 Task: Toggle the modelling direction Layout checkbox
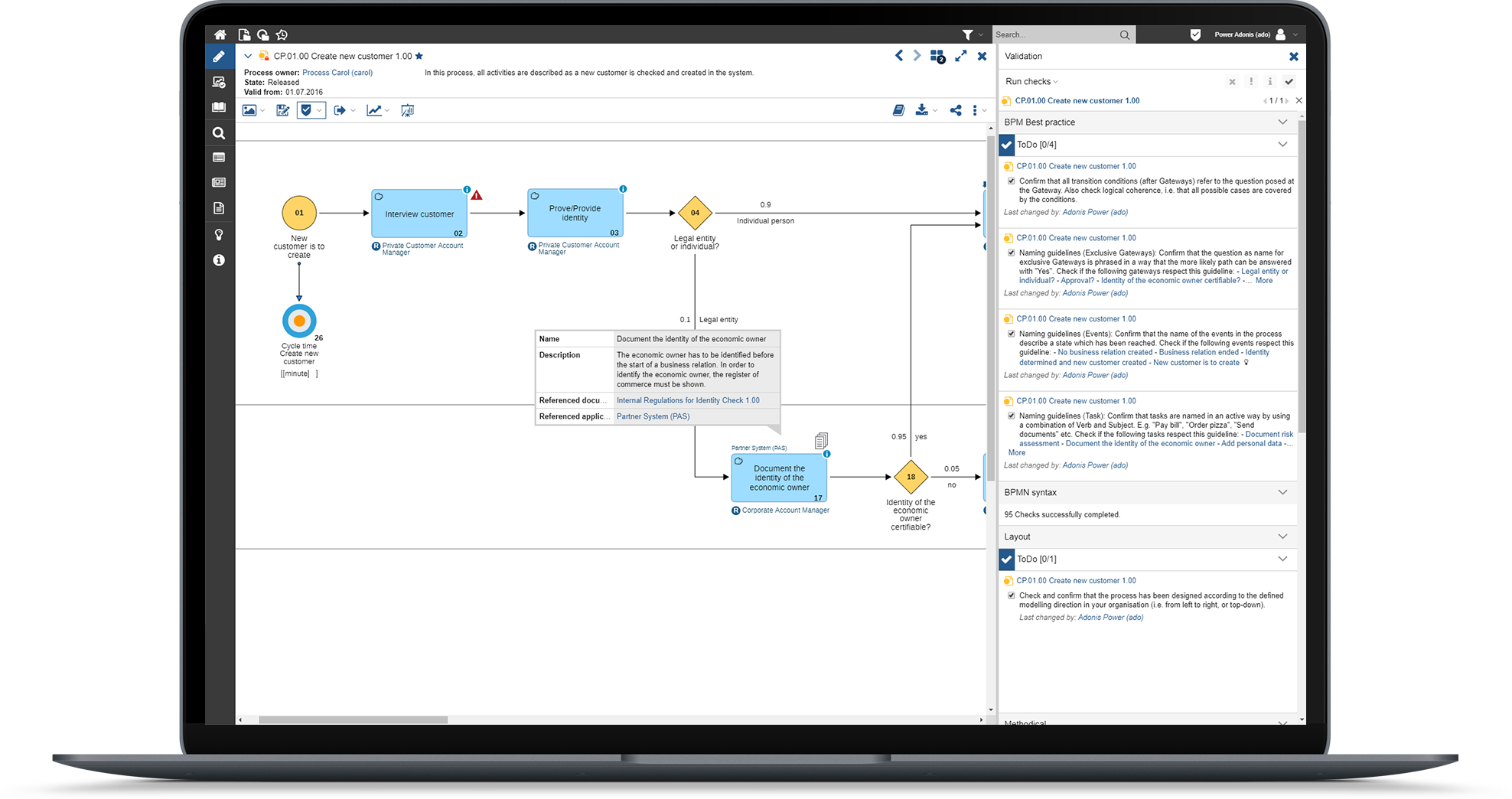(1011, 595)
